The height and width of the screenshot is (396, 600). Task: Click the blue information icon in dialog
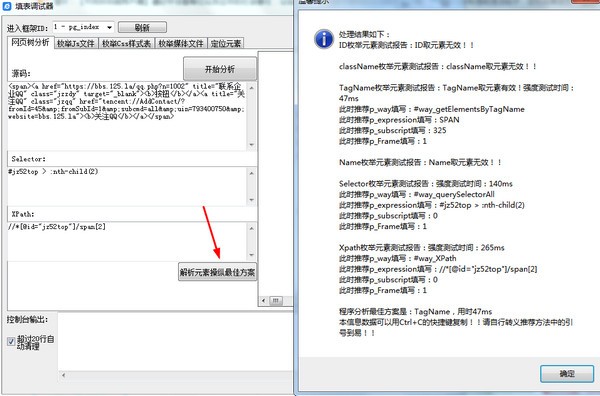tap(324, 39)
